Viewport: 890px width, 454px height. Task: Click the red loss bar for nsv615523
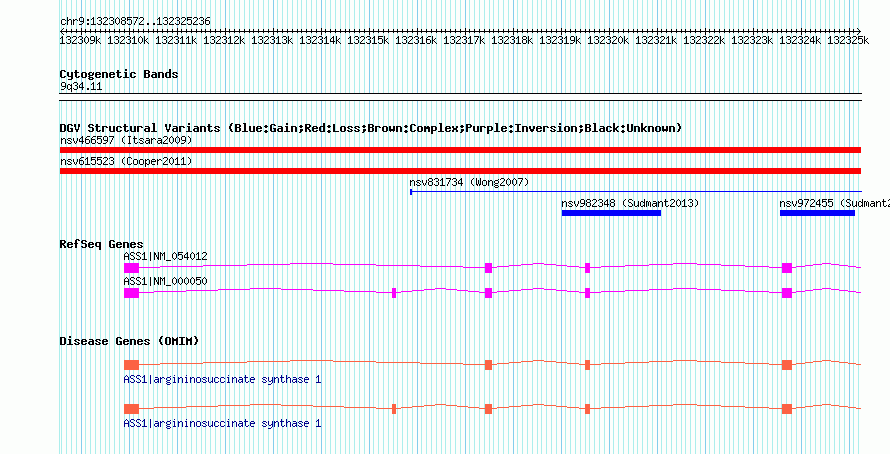460,171
